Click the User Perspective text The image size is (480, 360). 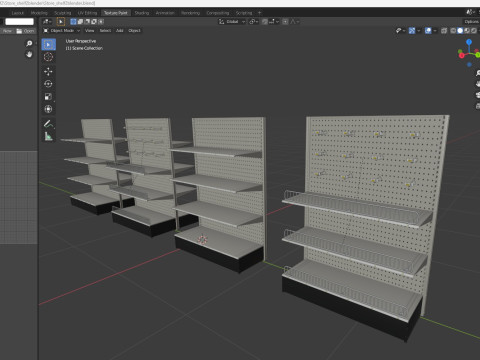81,41
